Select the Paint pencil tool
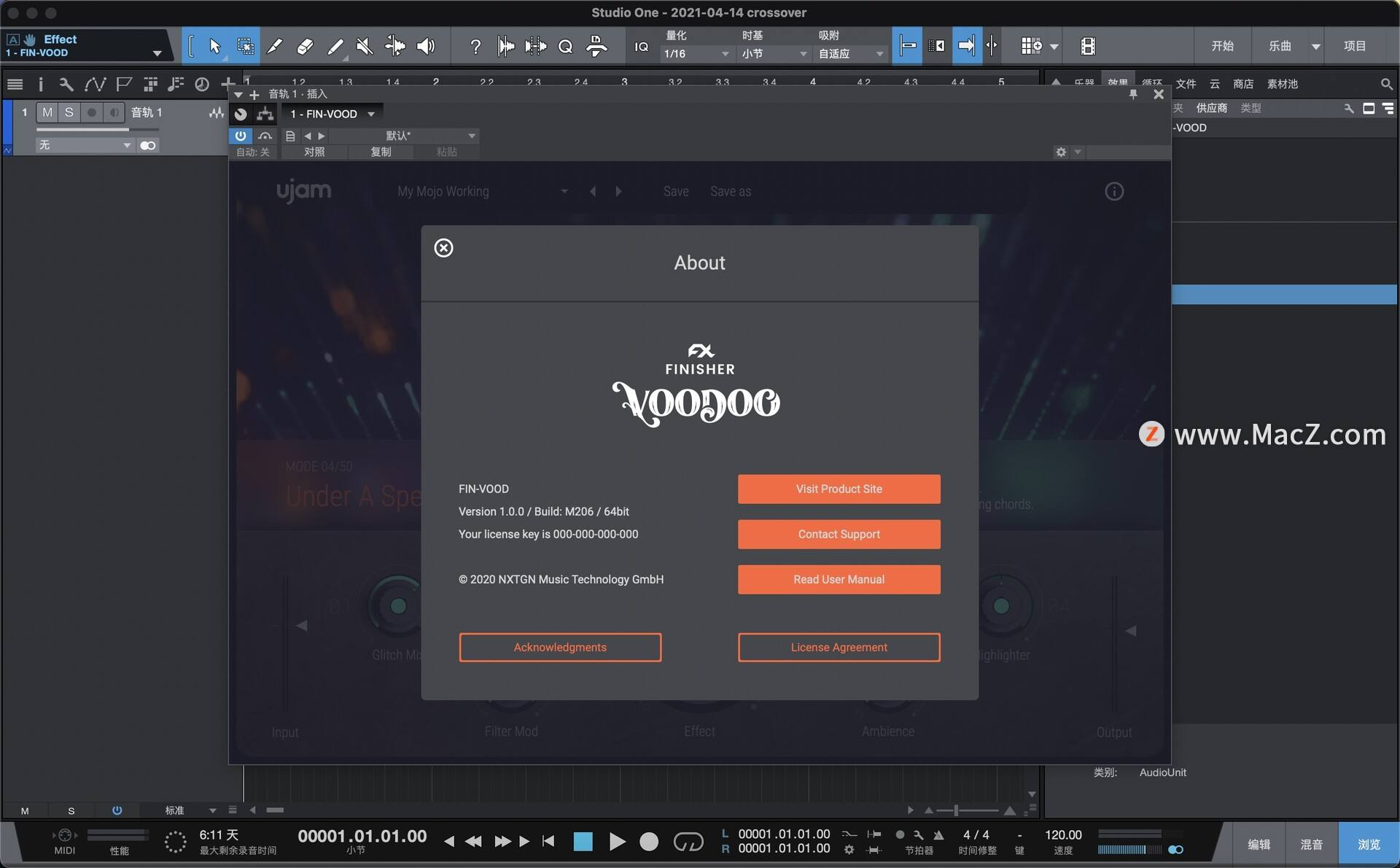The height and width of the screenshot is (868, 1400). click(335, 46)
